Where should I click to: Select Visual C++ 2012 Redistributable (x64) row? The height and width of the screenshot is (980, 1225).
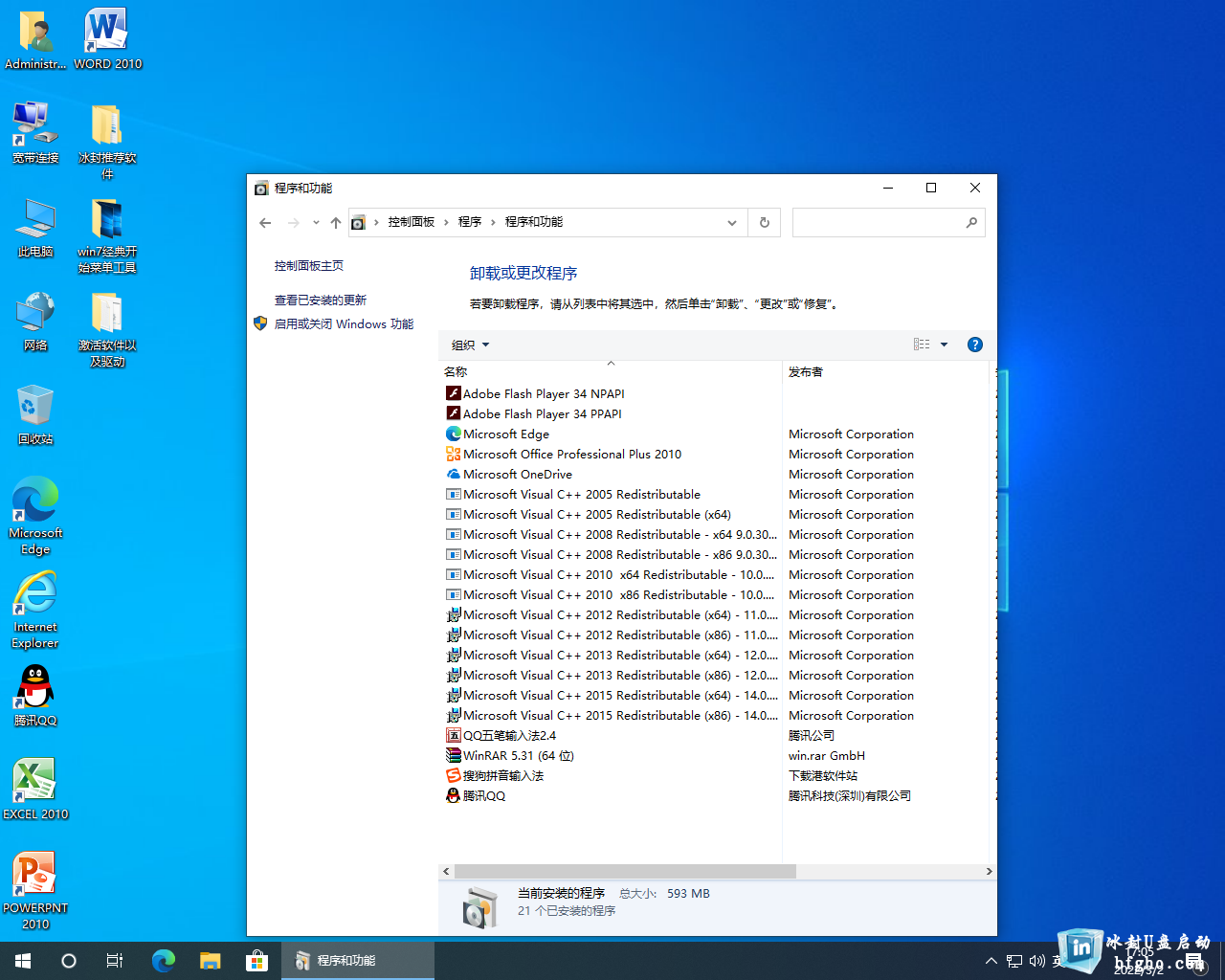tap(611, 614)
